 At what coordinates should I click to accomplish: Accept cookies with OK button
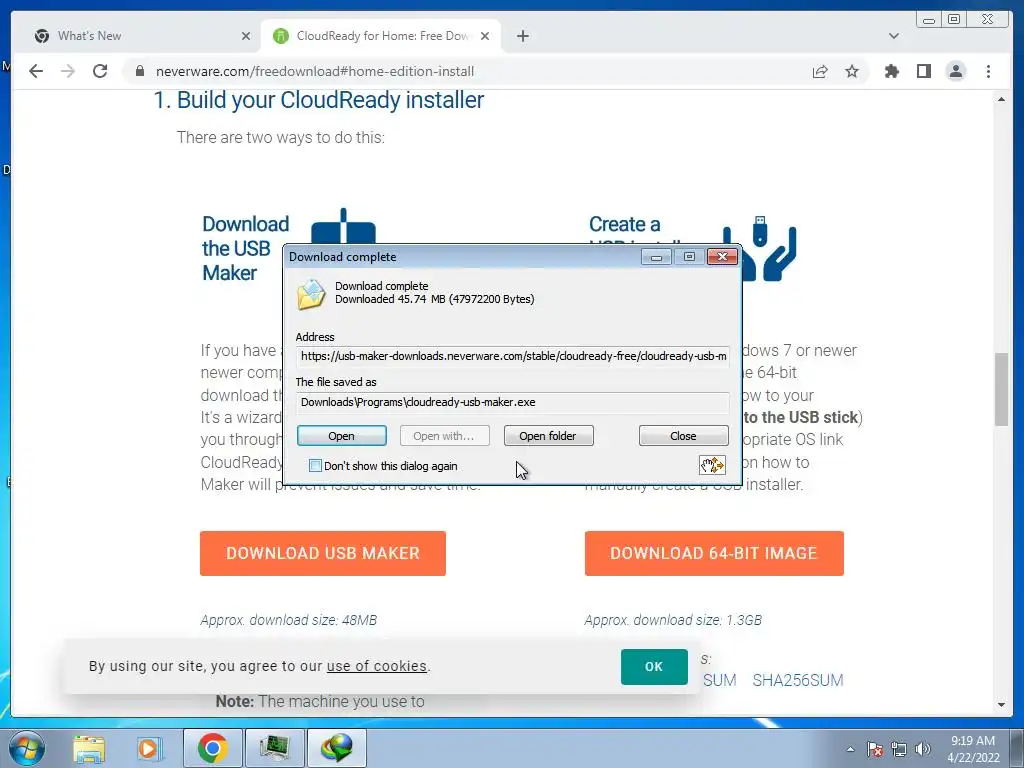point(654,667)
